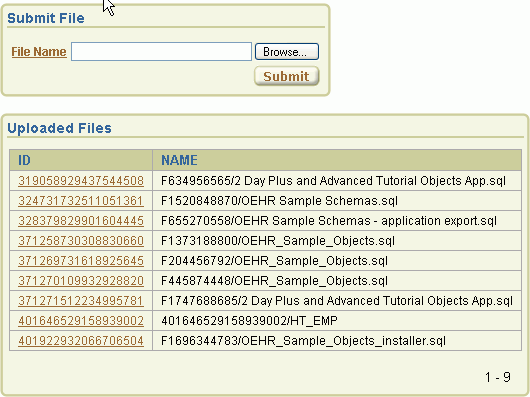The height and width of the screenshot is (397, 530).
Task: Open file ID 371271512234995781
Action: click(x=81, y=300)
